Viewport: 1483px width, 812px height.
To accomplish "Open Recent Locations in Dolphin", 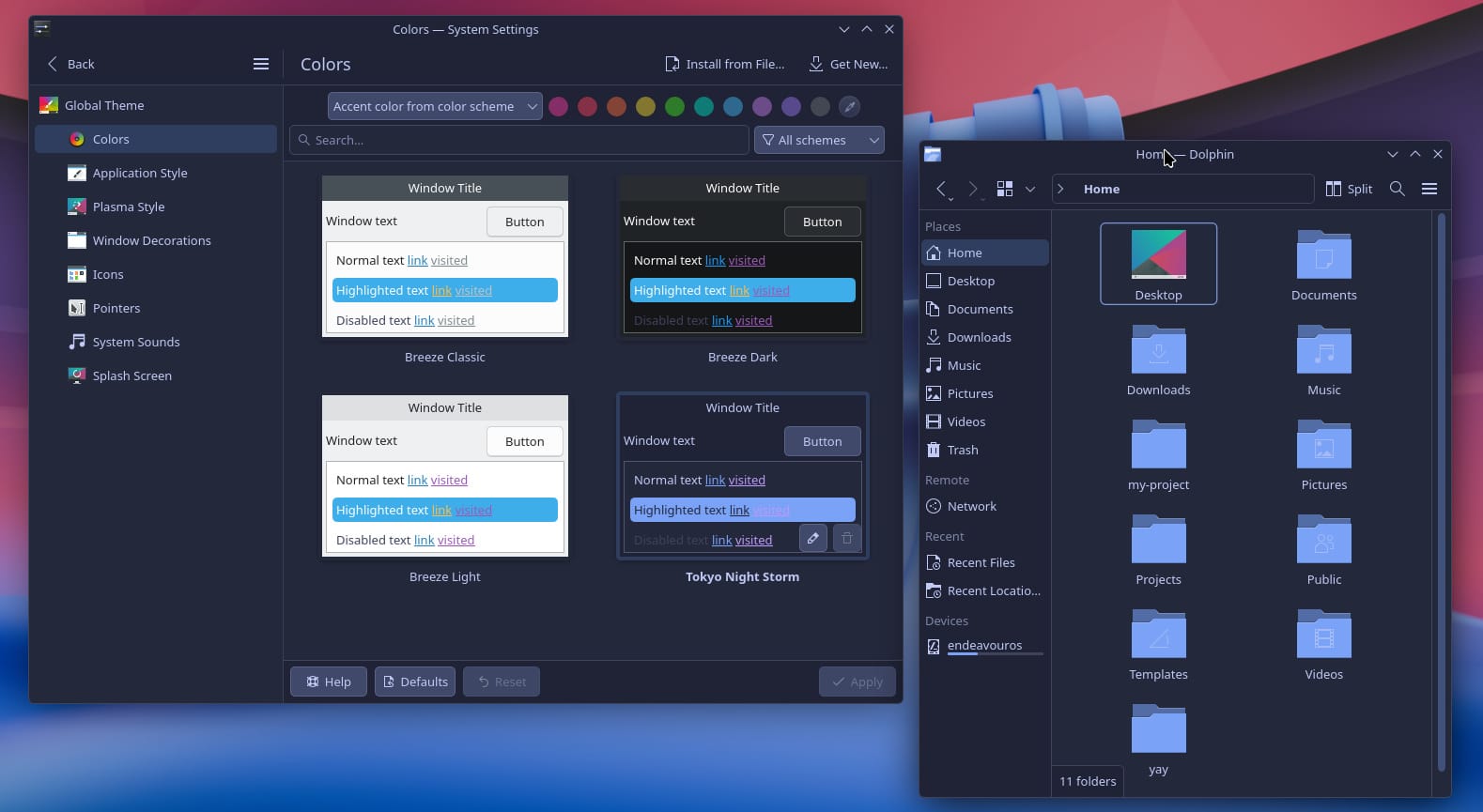I will coord(984,590).
